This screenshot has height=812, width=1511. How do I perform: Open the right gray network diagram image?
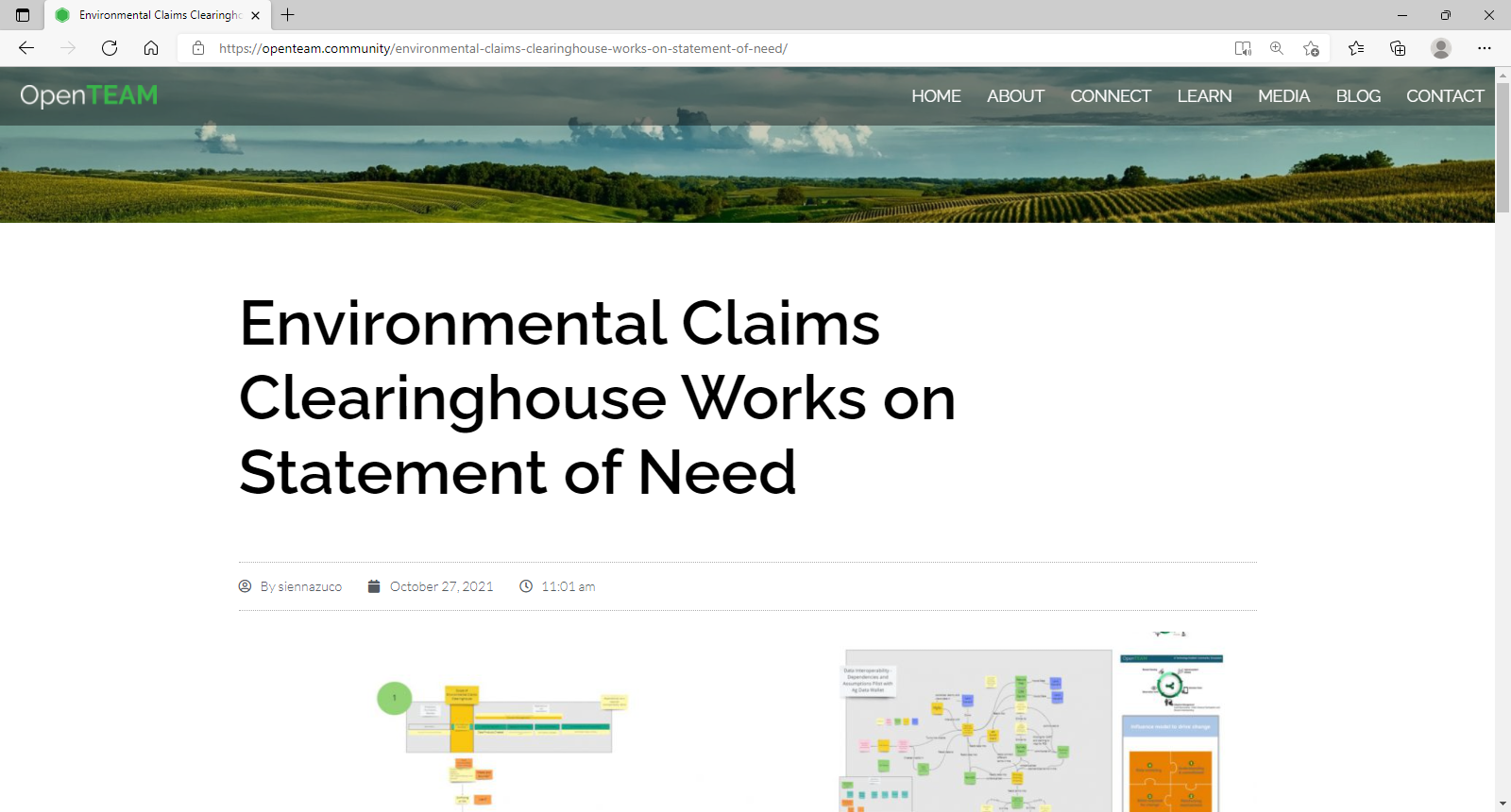pos(976,730)
